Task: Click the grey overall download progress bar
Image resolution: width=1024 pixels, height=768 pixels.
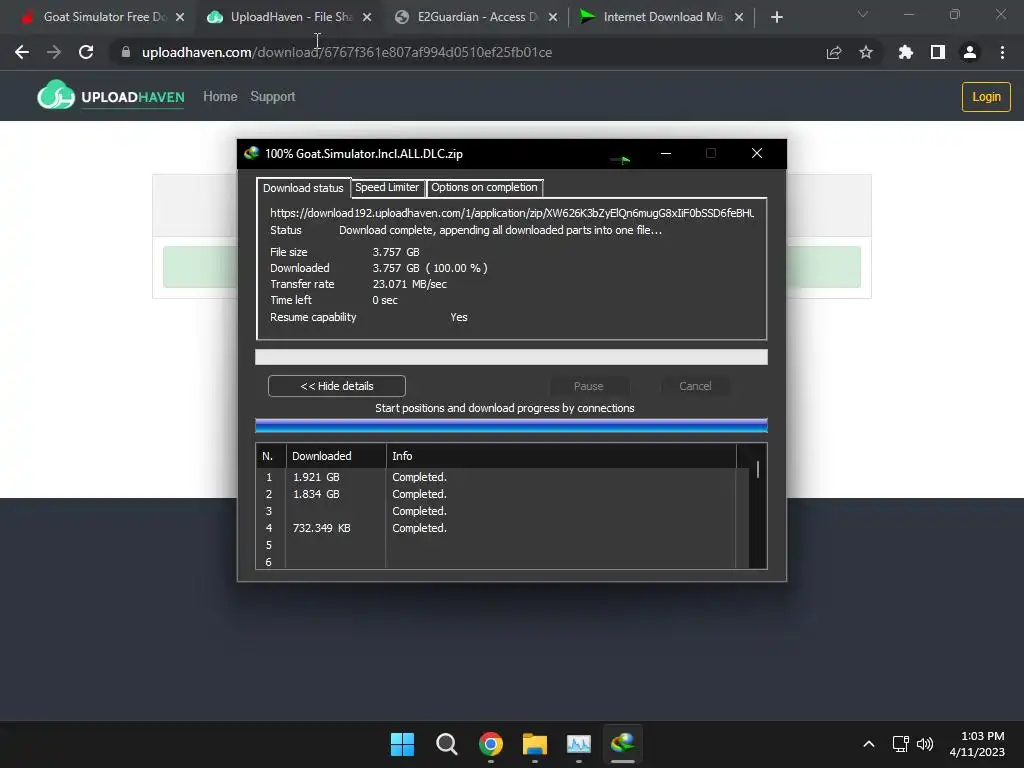Action: coord(511,357)
